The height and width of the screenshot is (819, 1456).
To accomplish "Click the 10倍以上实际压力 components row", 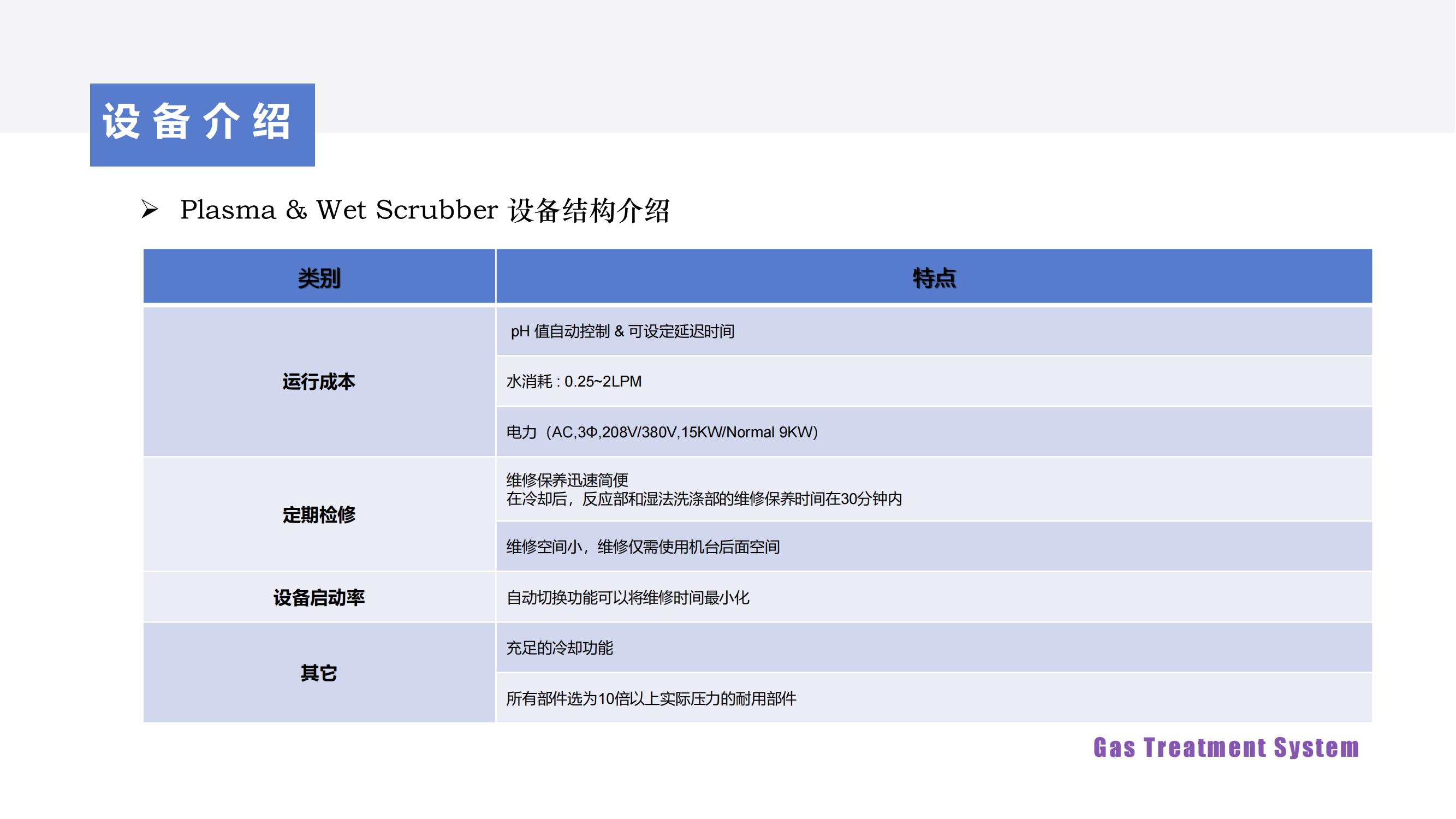I will (x=651, y=699).
